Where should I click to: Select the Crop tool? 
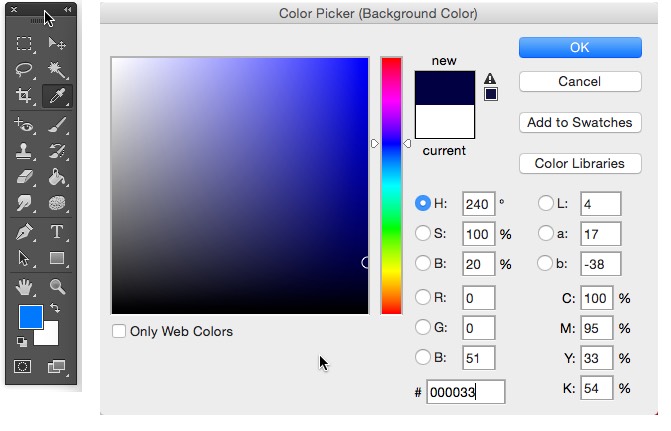(25, 96)
